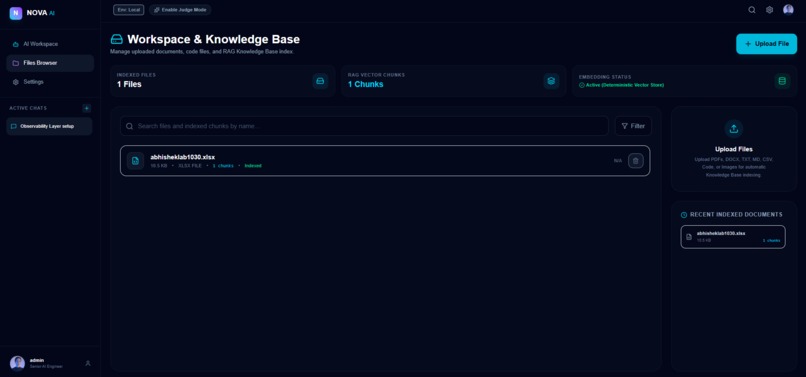The width and height of the screenshot is (806, 377).
Task: Click the clock icon beside Recent Indexed Documents
Action: (684, 215)
